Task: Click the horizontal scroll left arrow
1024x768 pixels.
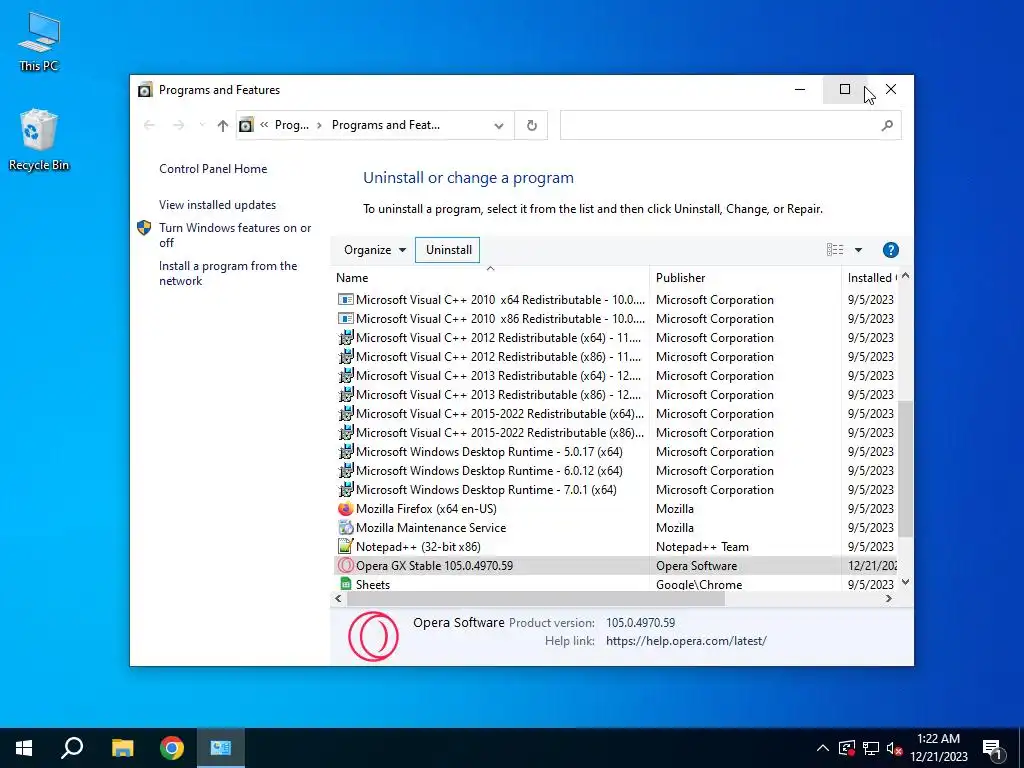Action: 338,599
